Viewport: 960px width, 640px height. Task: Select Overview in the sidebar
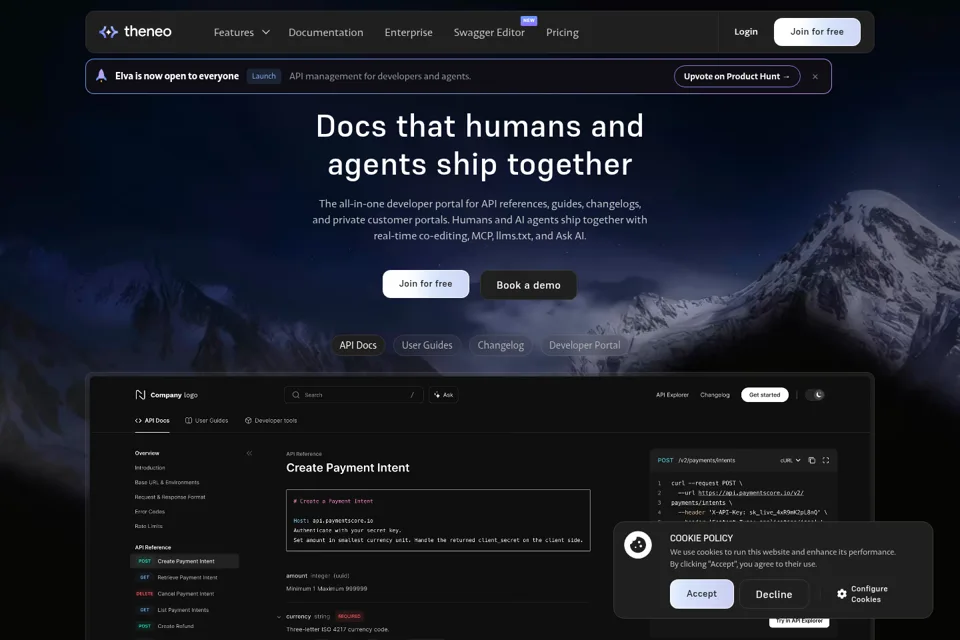[x=147, y=453]
